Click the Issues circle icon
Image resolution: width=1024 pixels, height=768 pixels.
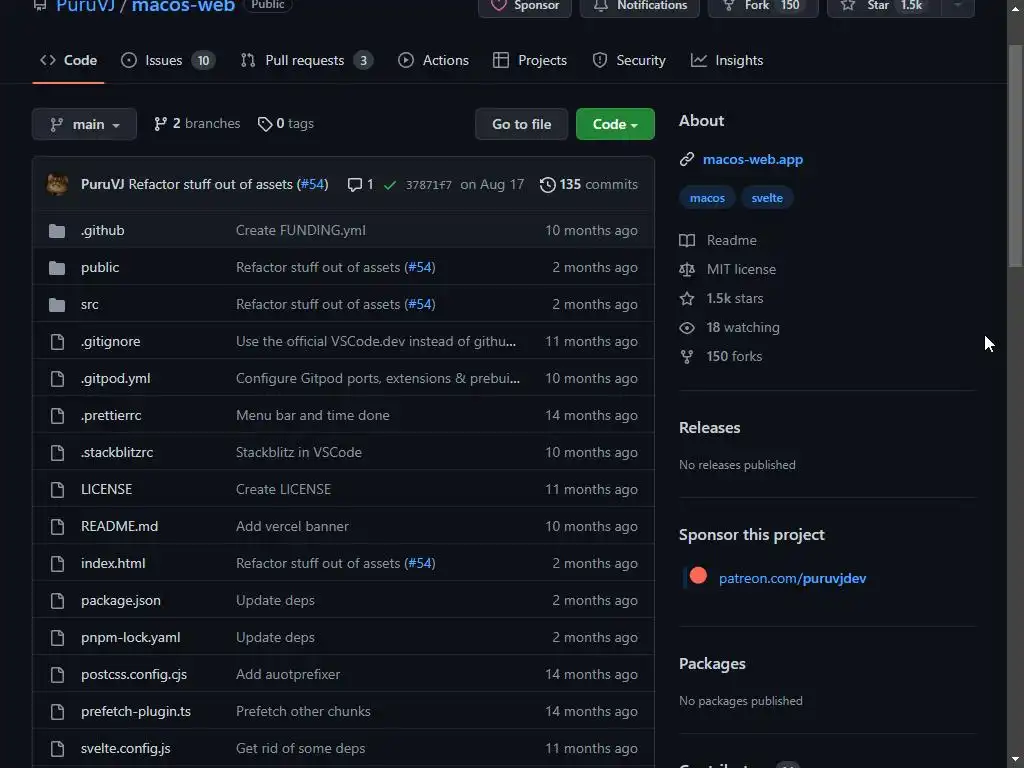click(x=129, y=60)
